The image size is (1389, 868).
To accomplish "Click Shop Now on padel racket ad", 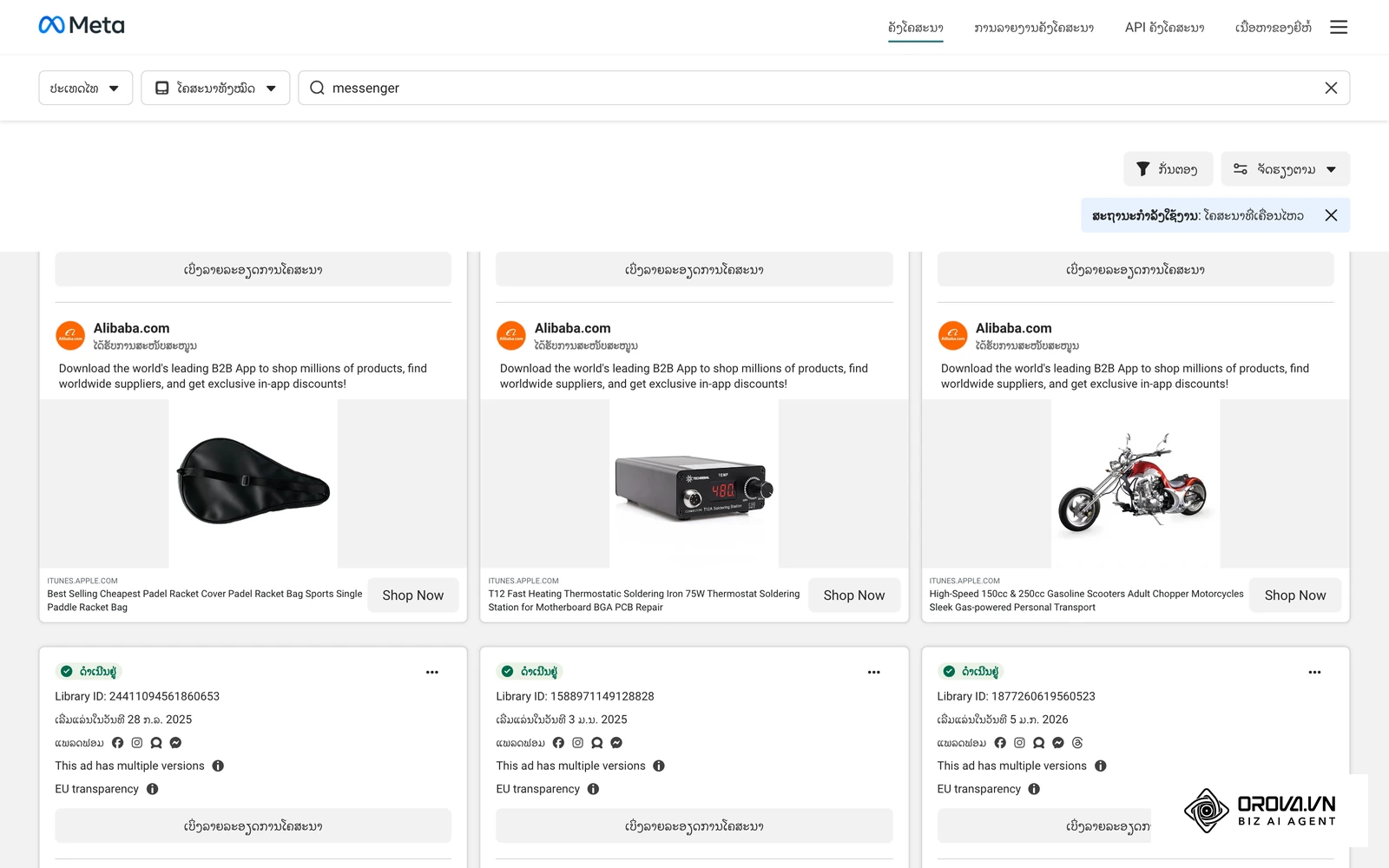I will [413, 595].
